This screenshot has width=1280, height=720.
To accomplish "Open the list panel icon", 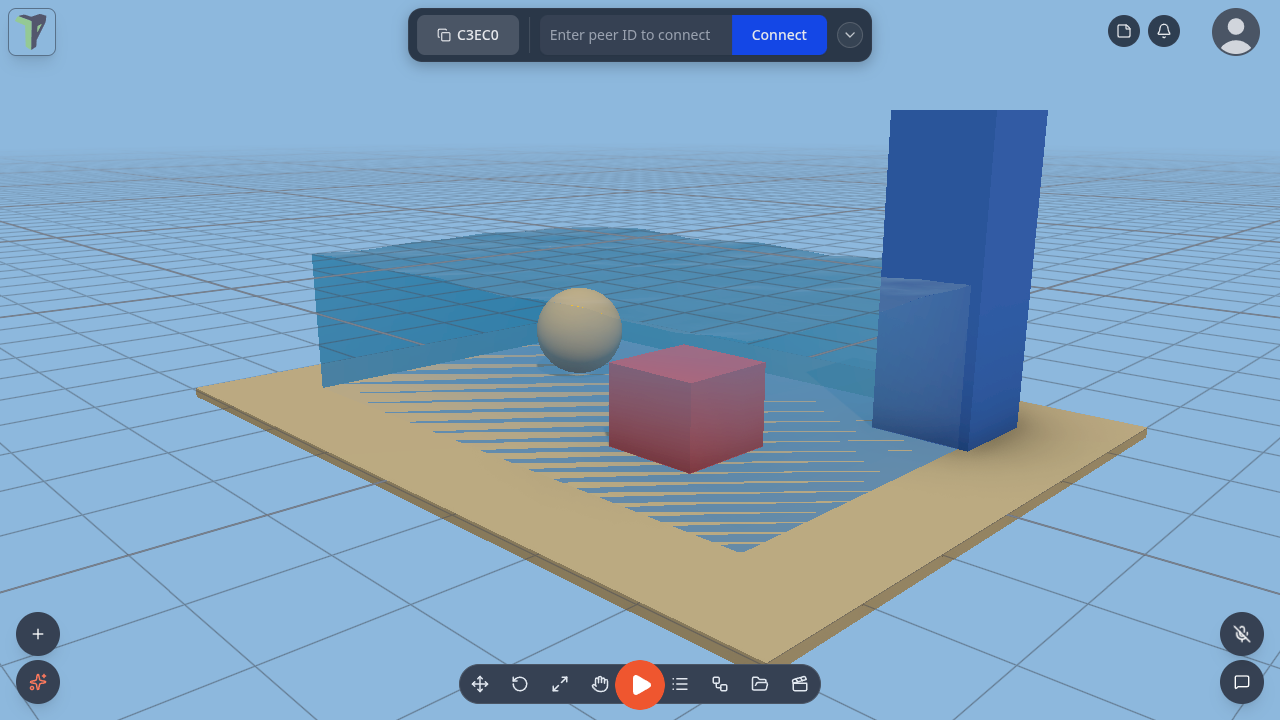I will (680, 684).
